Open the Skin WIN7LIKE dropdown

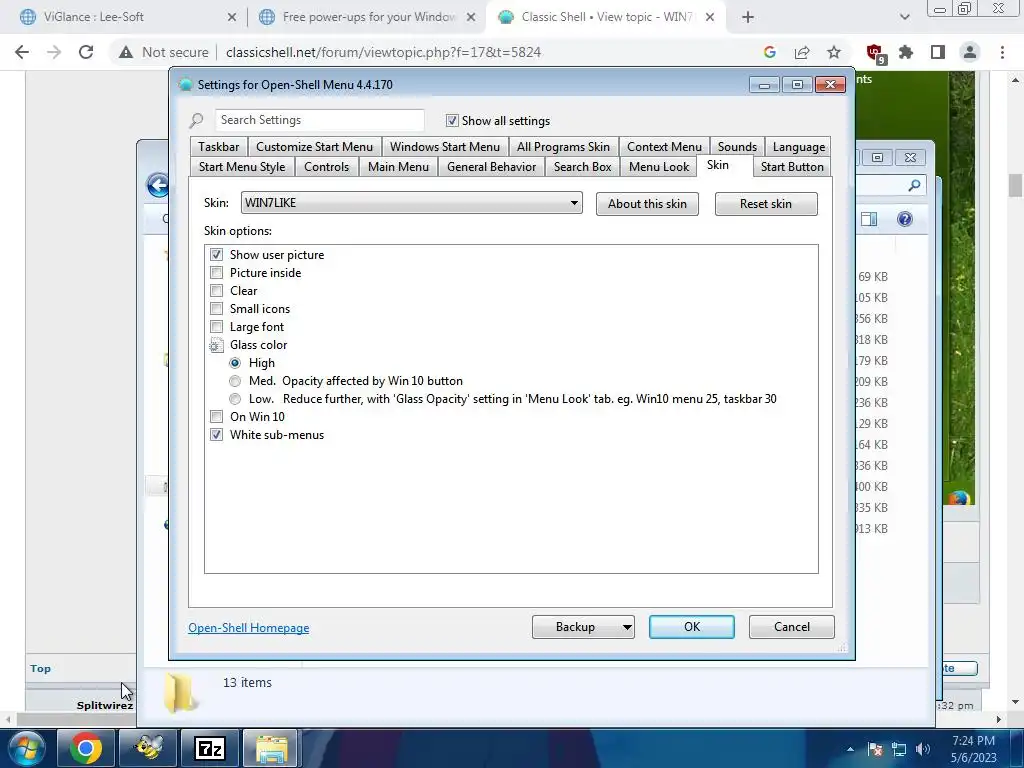(x=411, y=202)
